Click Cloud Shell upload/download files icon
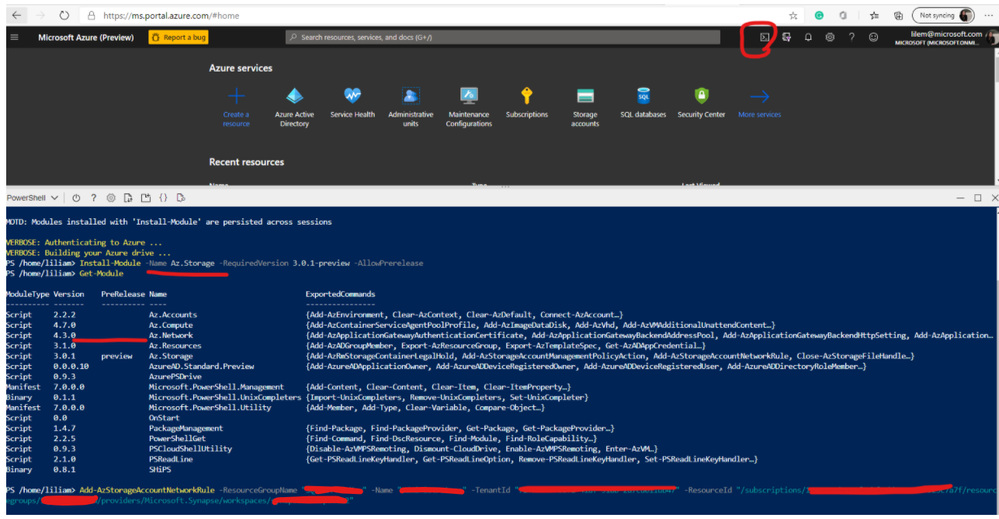The height and width of the screenshot is (519, 999). tap(128, 198)
